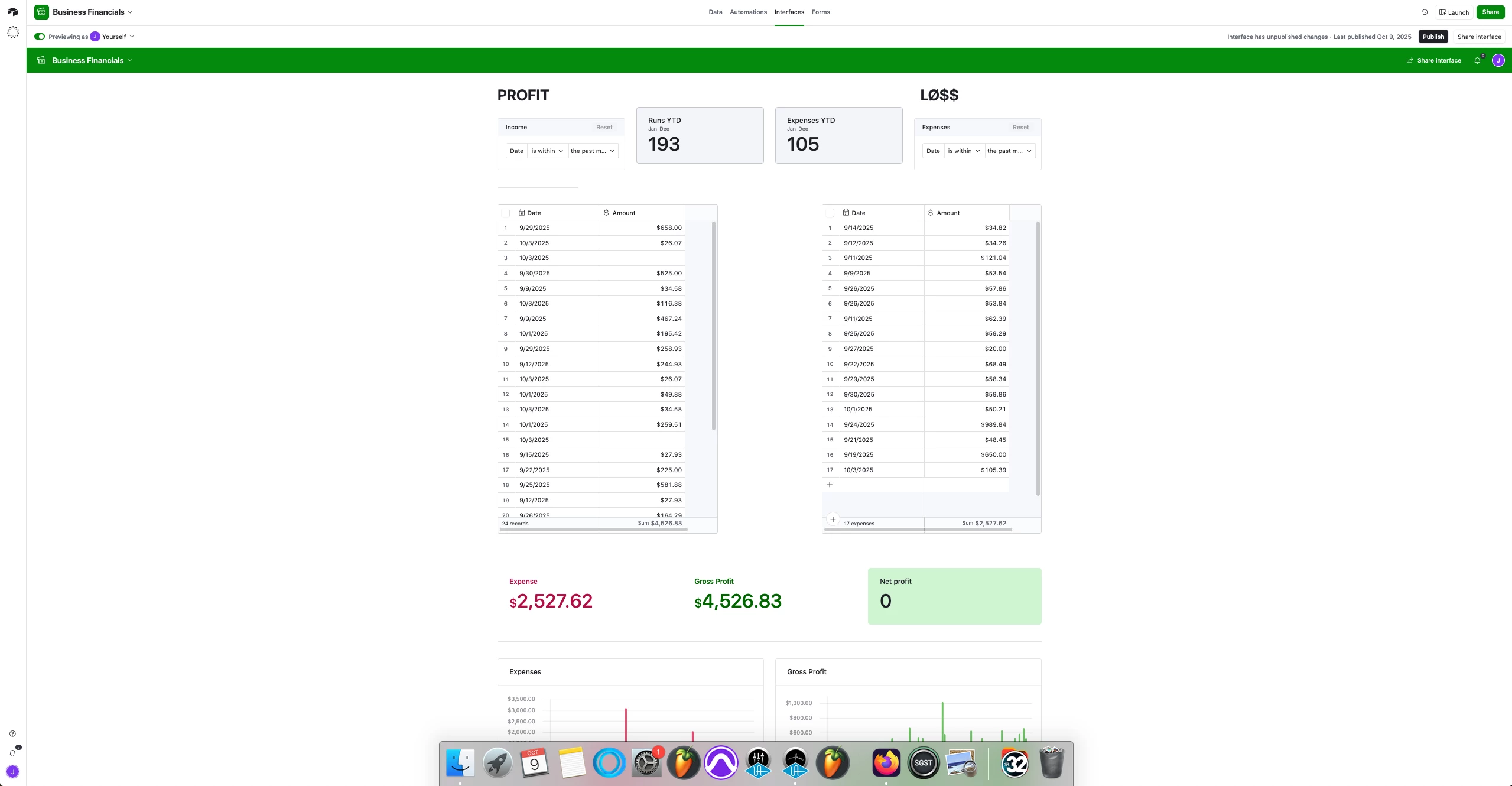Image resolution: width=1512 pixels, height=786 pixels.
Task: Open the help question mark icon
Action: (12, 733)
